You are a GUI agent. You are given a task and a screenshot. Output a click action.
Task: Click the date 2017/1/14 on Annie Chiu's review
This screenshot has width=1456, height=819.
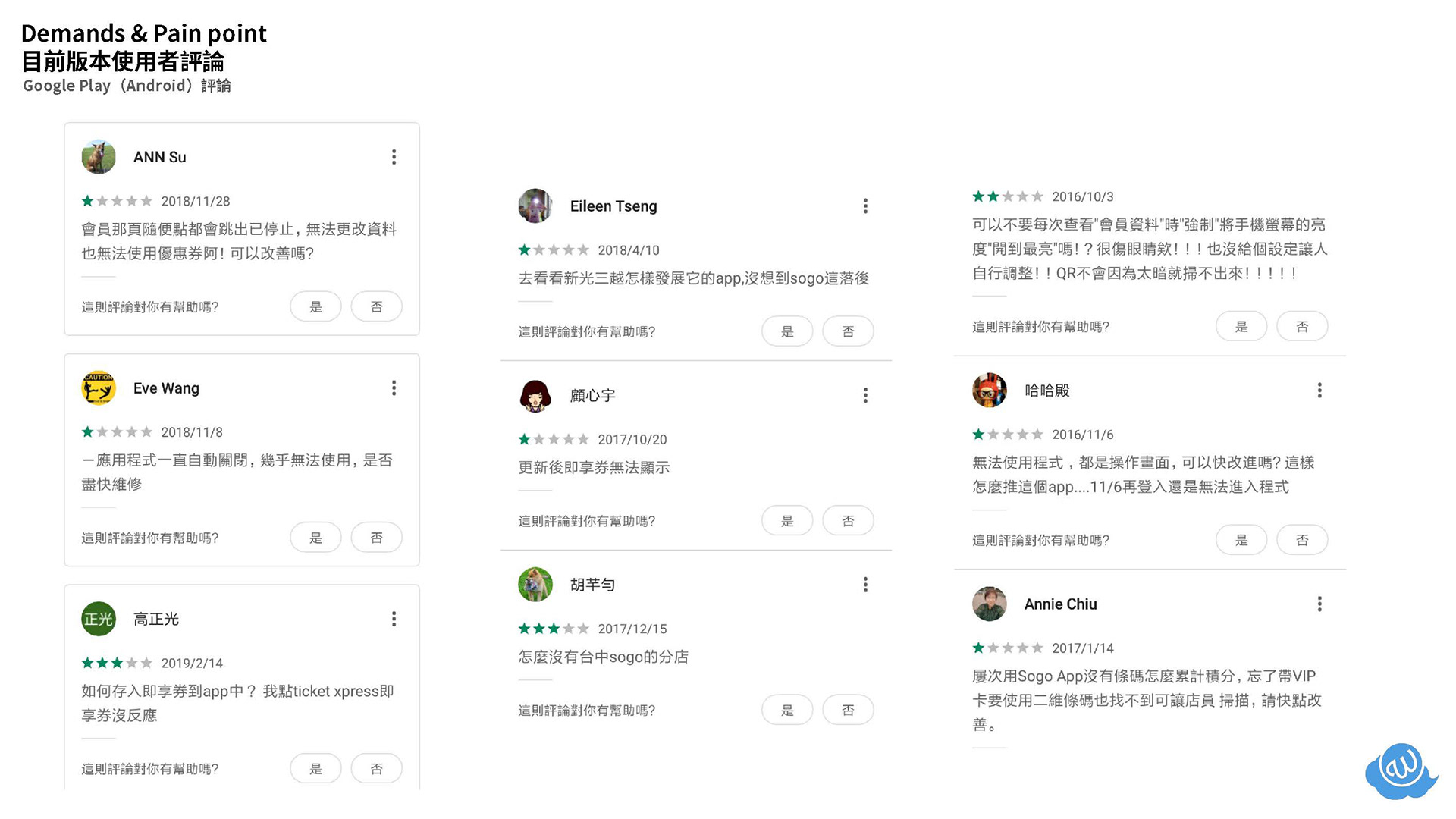coord(1083,648)
